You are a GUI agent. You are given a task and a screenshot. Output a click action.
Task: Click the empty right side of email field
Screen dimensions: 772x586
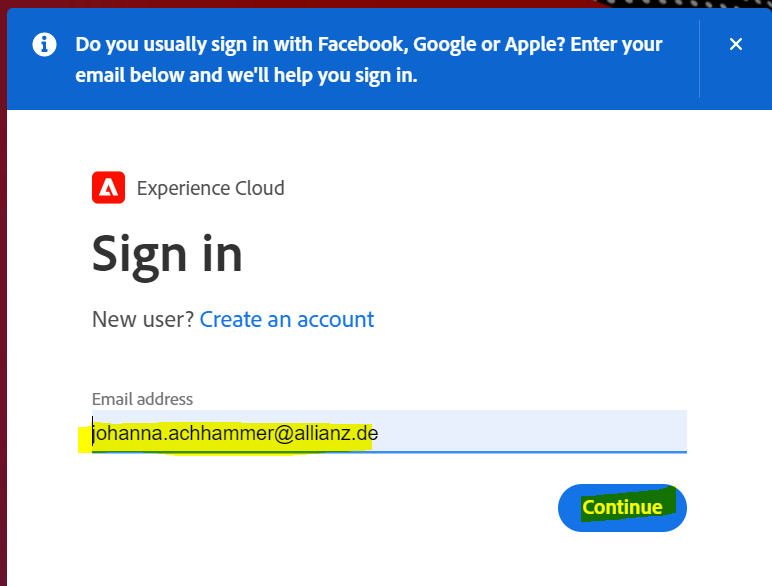(x=532, y=431)
